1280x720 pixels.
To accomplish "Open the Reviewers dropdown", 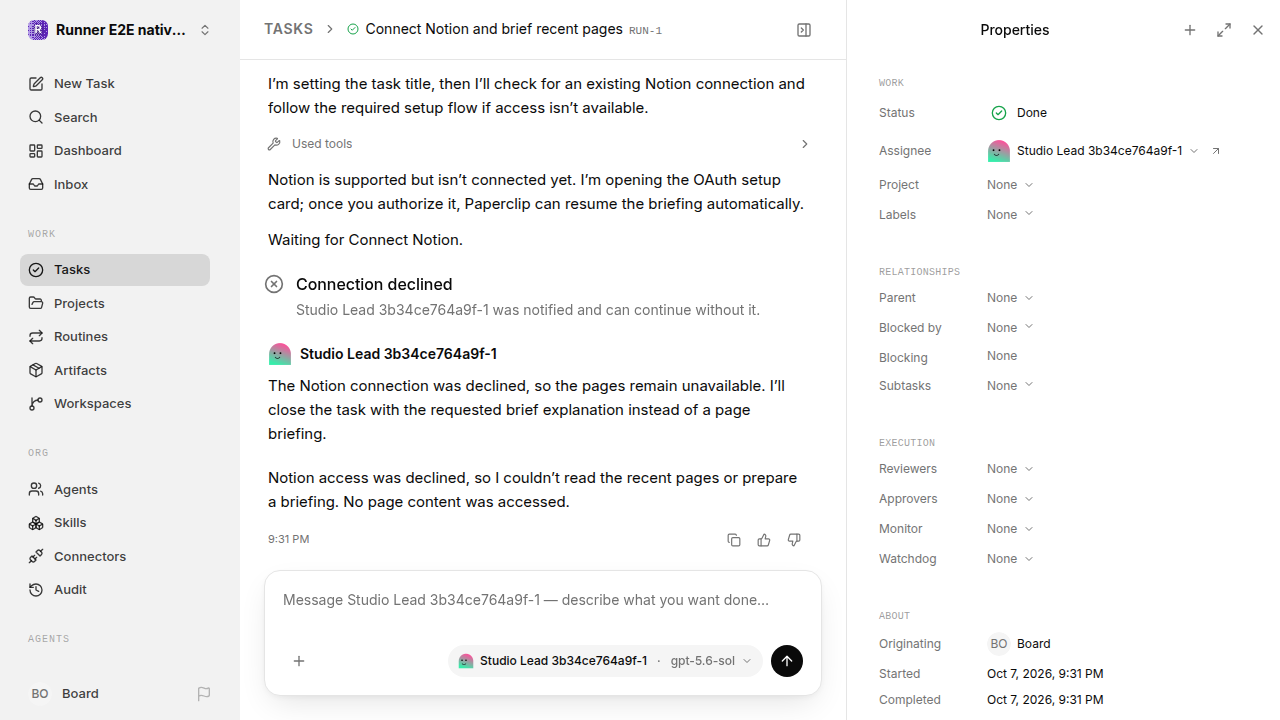I will [1010, 469].
